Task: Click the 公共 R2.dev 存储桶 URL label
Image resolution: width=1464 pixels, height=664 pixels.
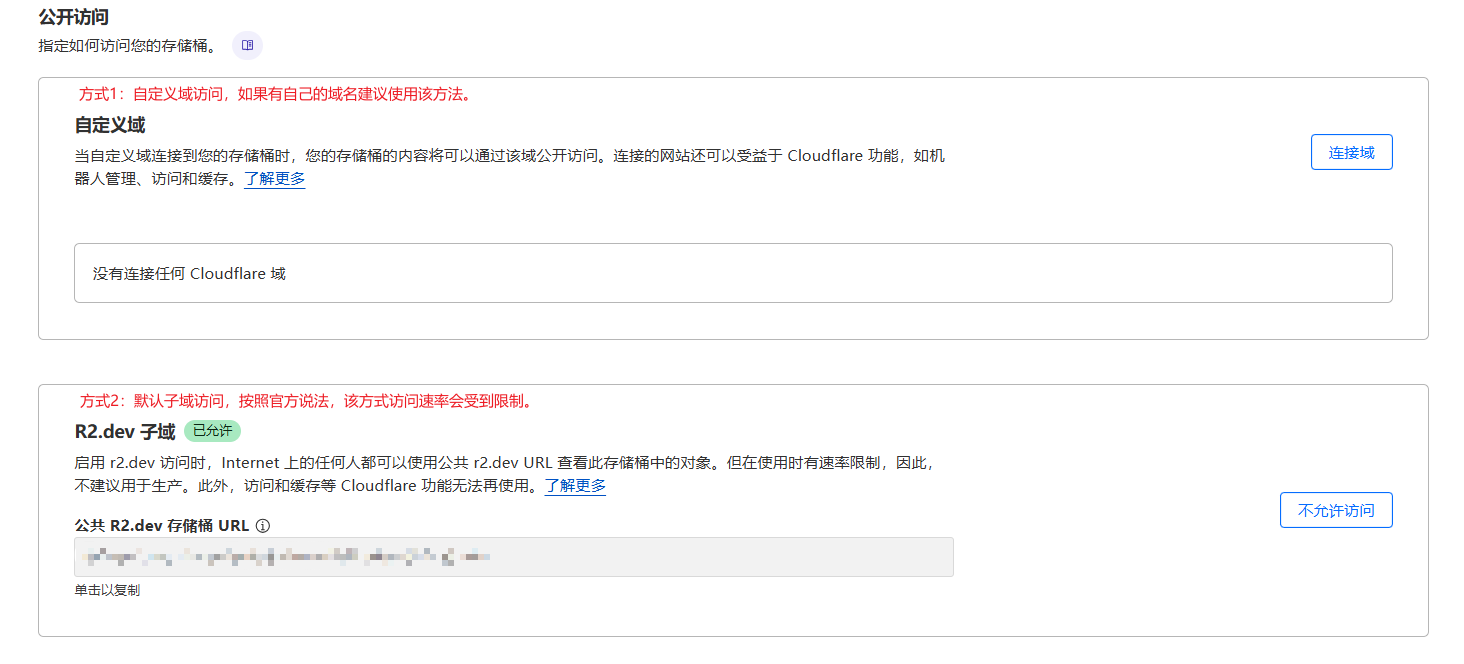Action: 162,525
